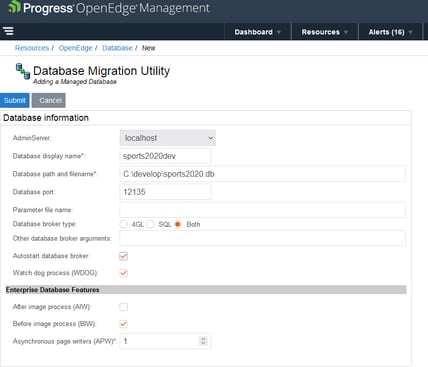
Task: Click the APW spinner arrows
Action: [x=203, y=341]
